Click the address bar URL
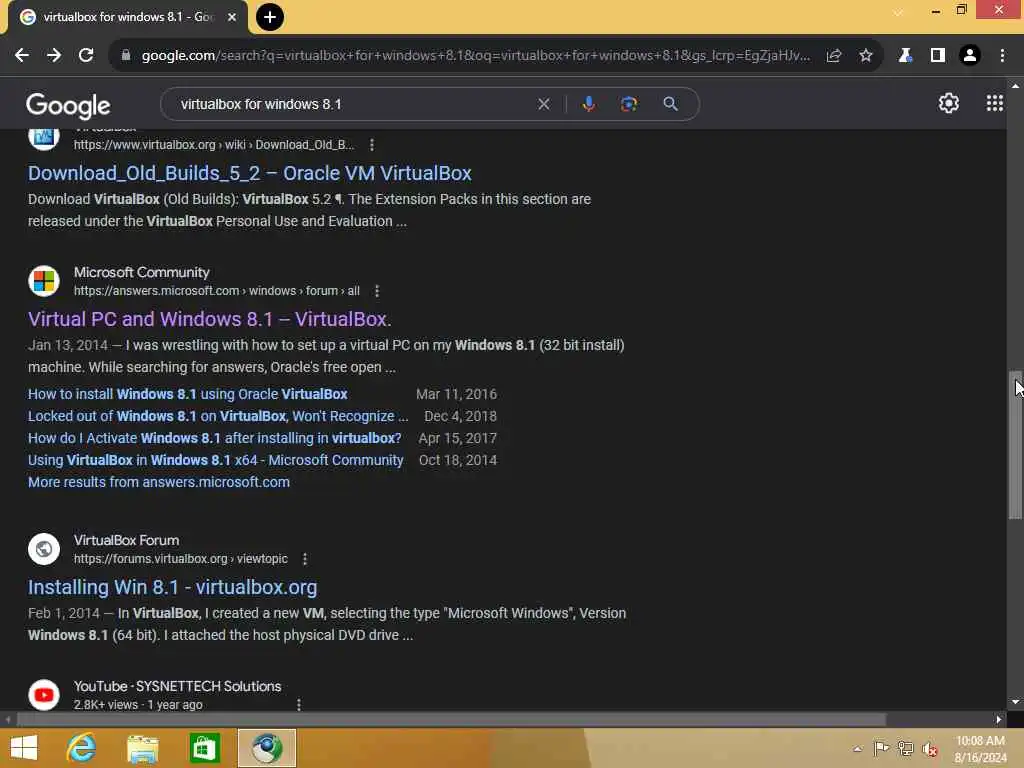The width and height of the screenshot is (1024, 768). (475, 56)
